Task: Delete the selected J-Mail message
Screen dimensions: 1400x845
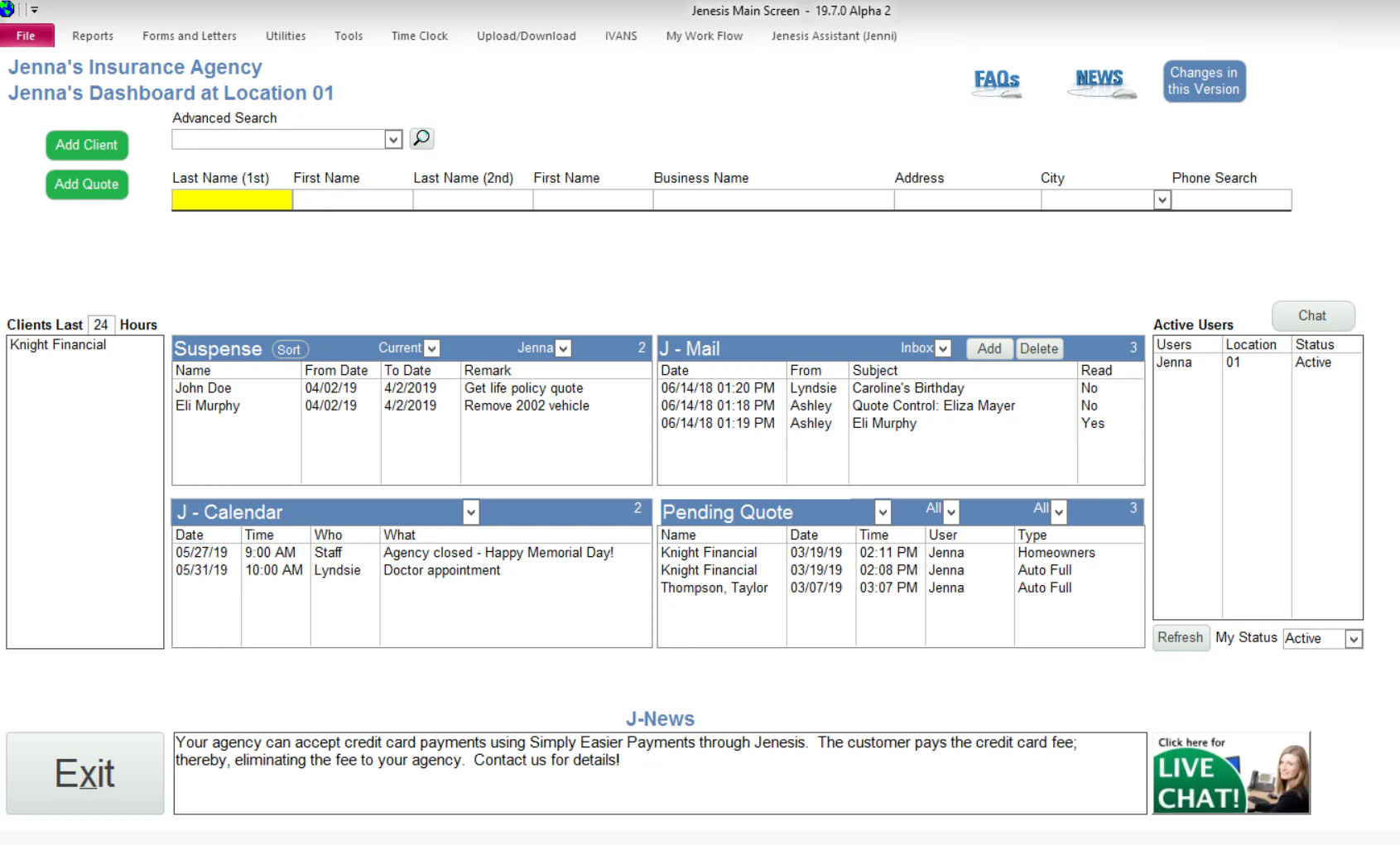Action: 1039,348
